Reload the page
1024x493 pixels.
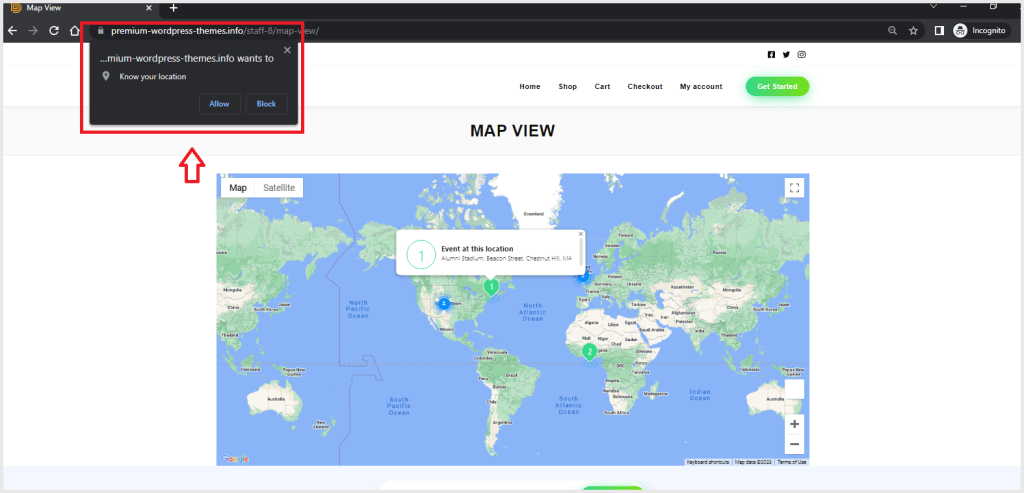[x=54, y=31]
